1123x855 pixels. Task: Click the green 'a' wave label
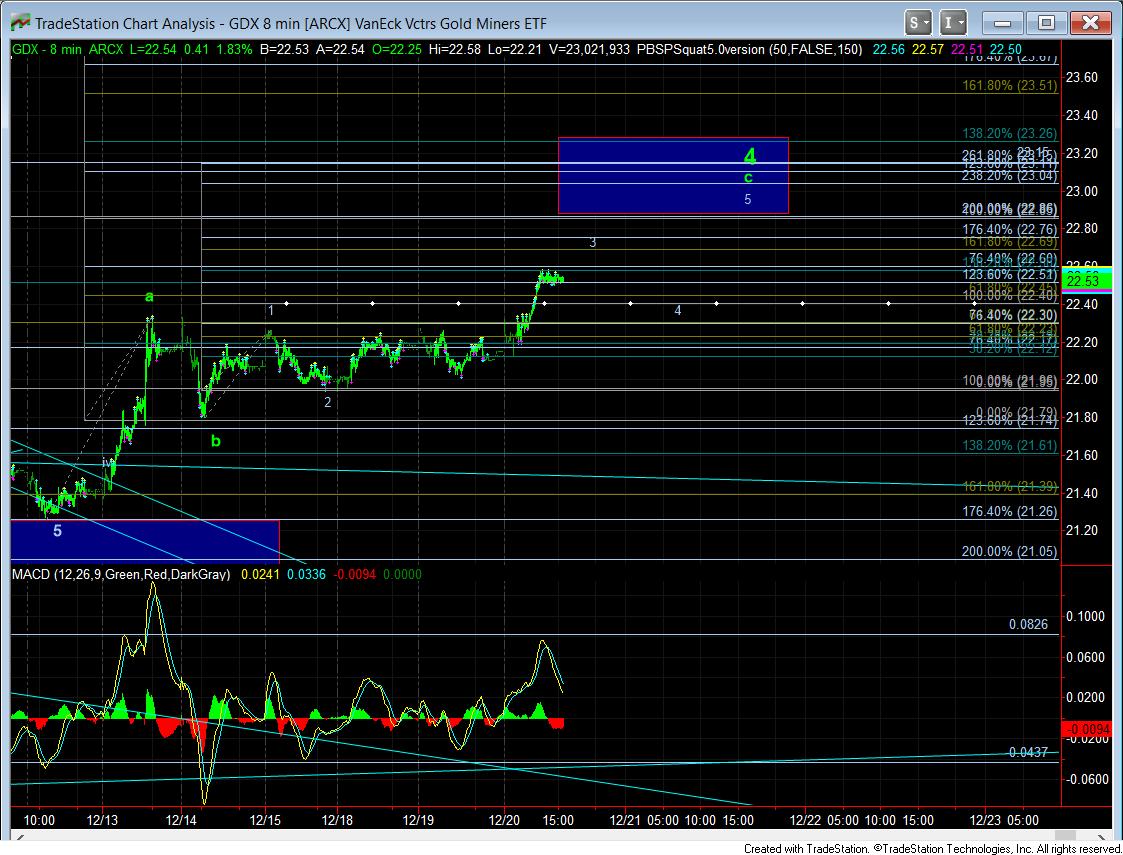pyautogui.click(x=149, y=296)
